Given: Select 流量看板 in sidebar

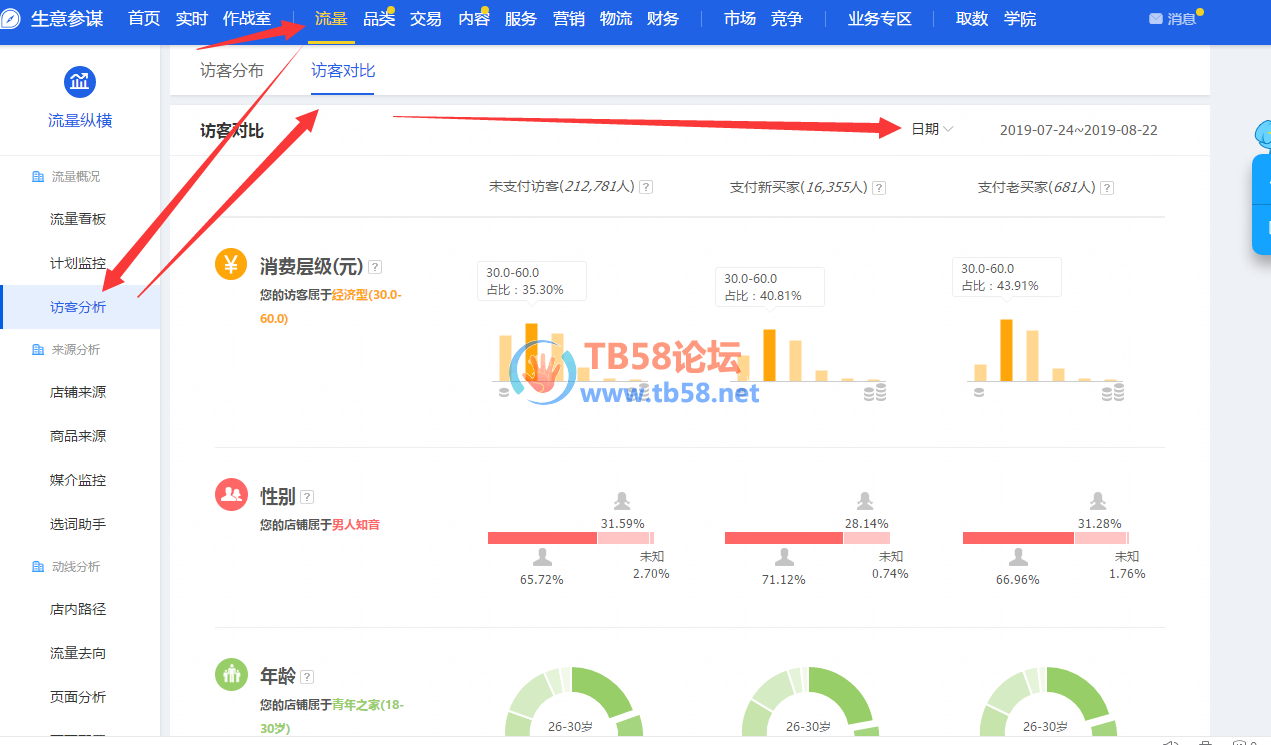Looking at the screenshot, I should coord(78,220).
